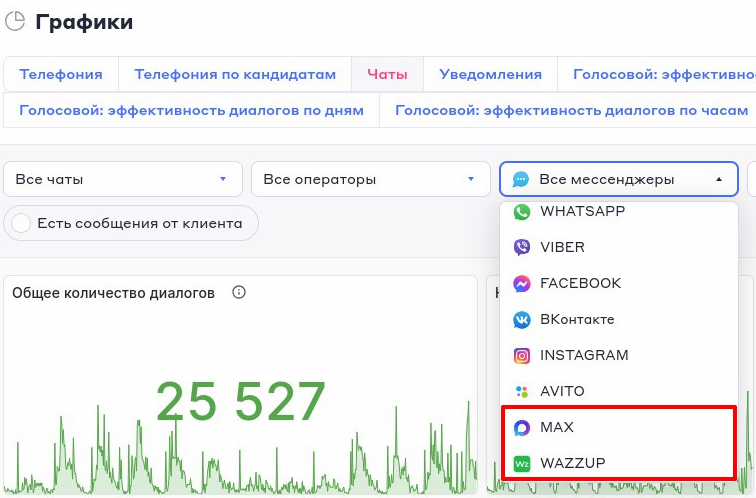
Task: Select the Чаты tab
Action: point(387,74)
